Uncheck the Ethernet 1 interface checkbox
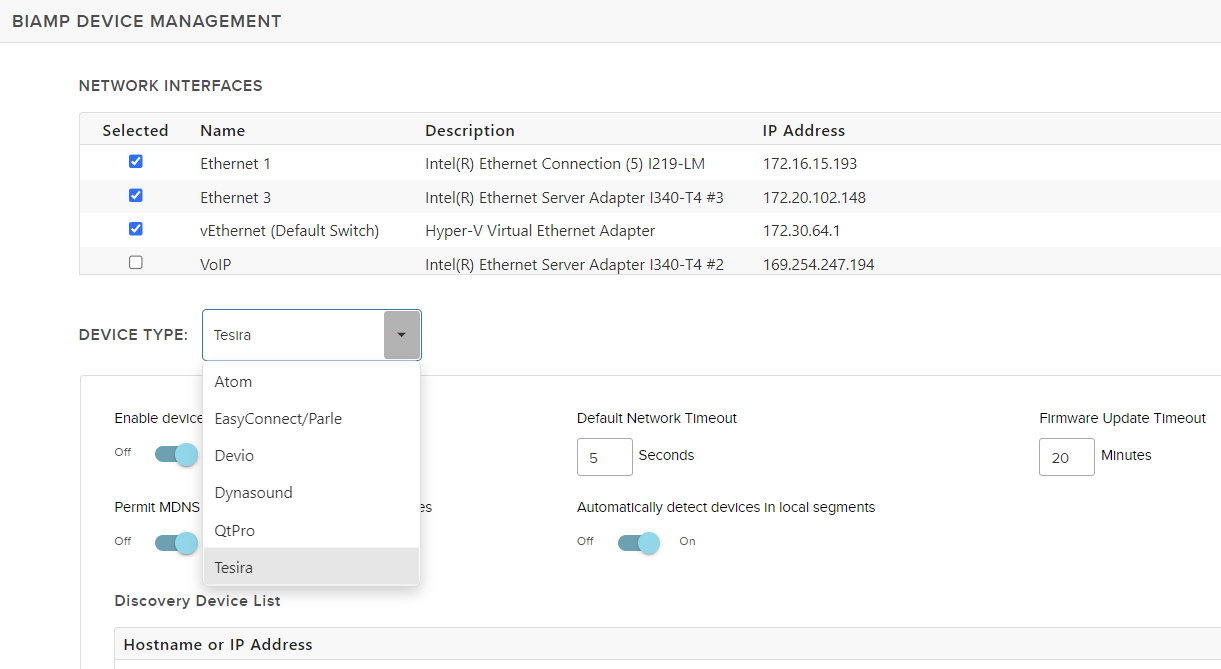1221x669 pixels. tap(136, 161)
